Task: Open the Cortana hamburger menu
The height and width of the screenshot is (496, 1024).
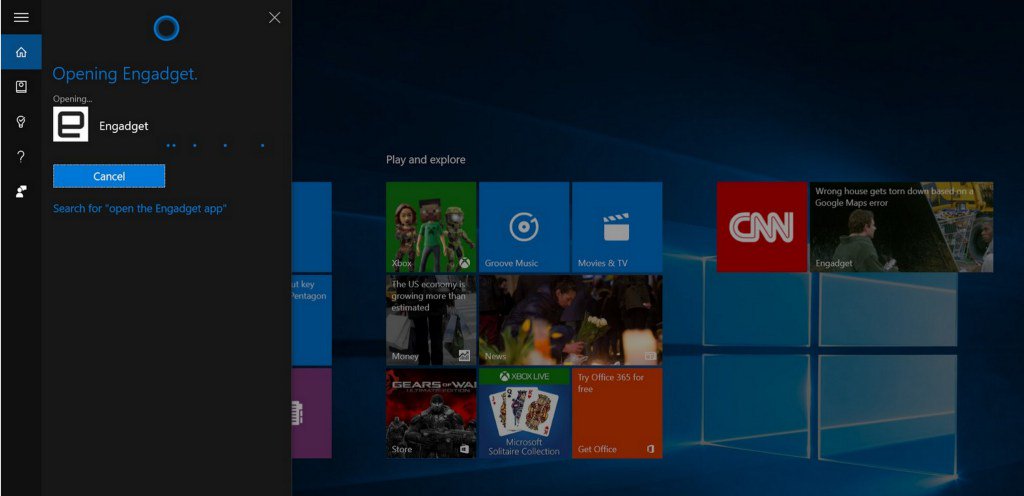Action: pos(21,18)
